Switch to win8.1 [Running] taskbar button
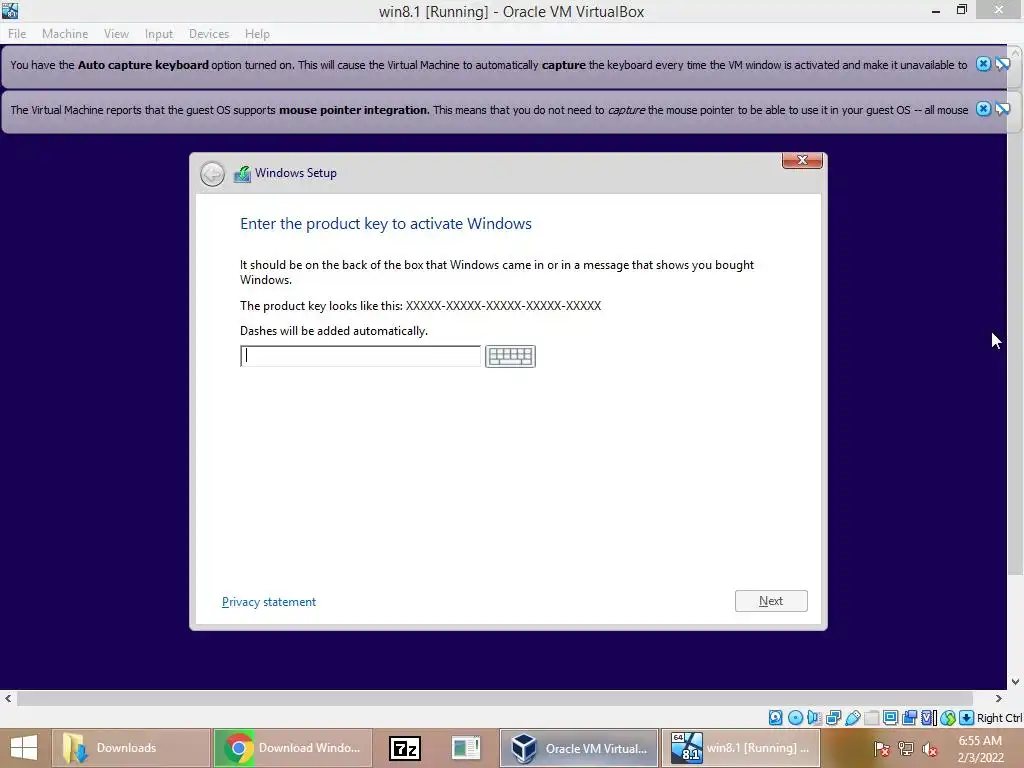1024x768 pixels. pos(741,748)
